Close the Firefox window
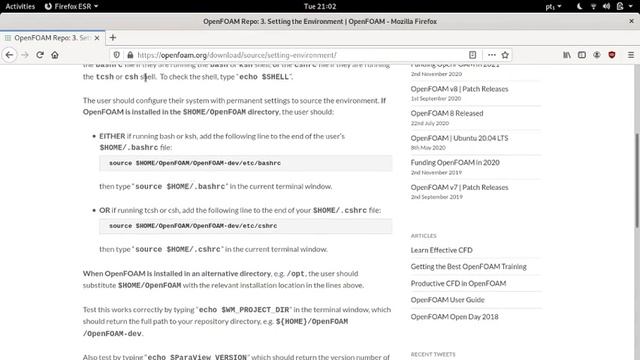Viewport: 640px width, 360px height. [631, 21]
